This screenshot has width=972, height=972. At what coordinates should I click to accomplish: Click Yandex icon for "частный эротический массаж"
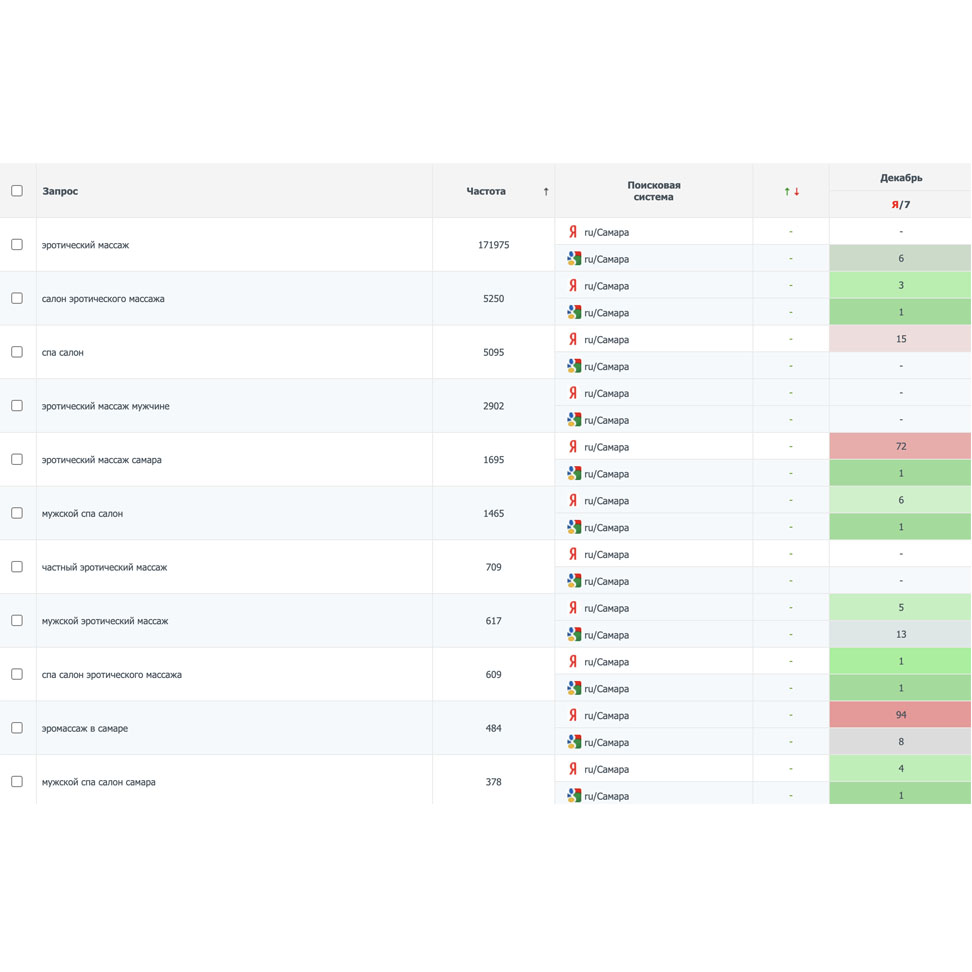coord(573,554)
